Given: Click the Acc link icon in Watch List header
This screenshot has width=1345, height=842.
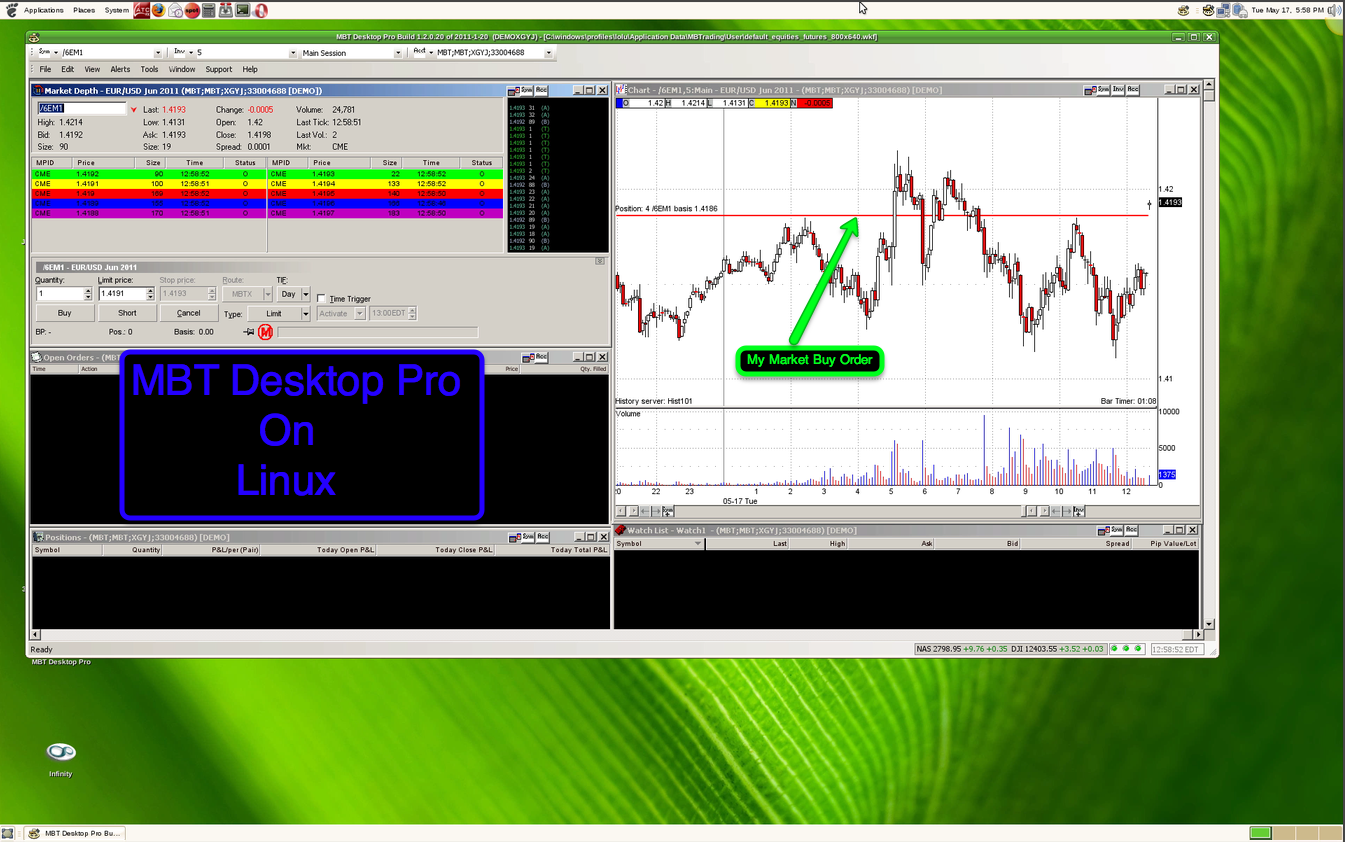Looking at the screenshot, I should tap(1133, 530).
